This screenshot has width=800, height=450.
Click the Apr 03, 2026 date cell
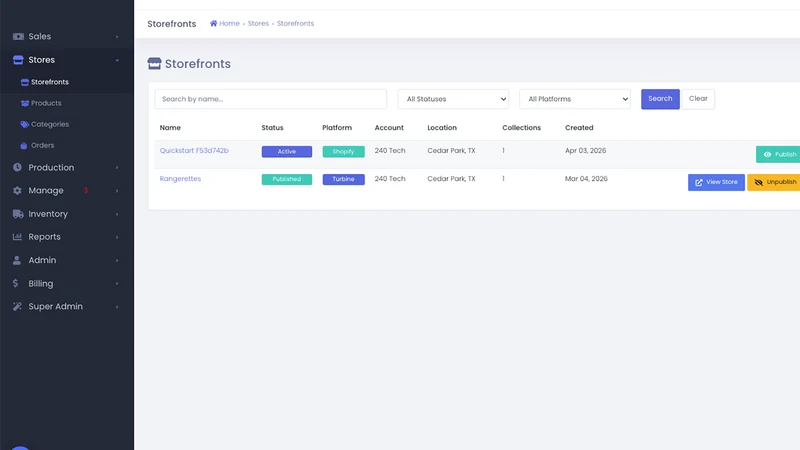[585, 151]
